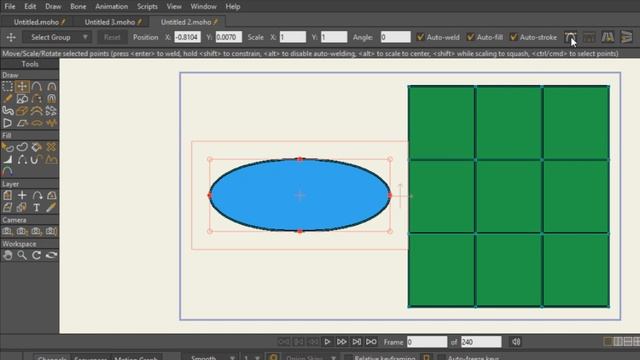Click the Reset button
This screenshot has width=640, height=360.
click(112, 37)
